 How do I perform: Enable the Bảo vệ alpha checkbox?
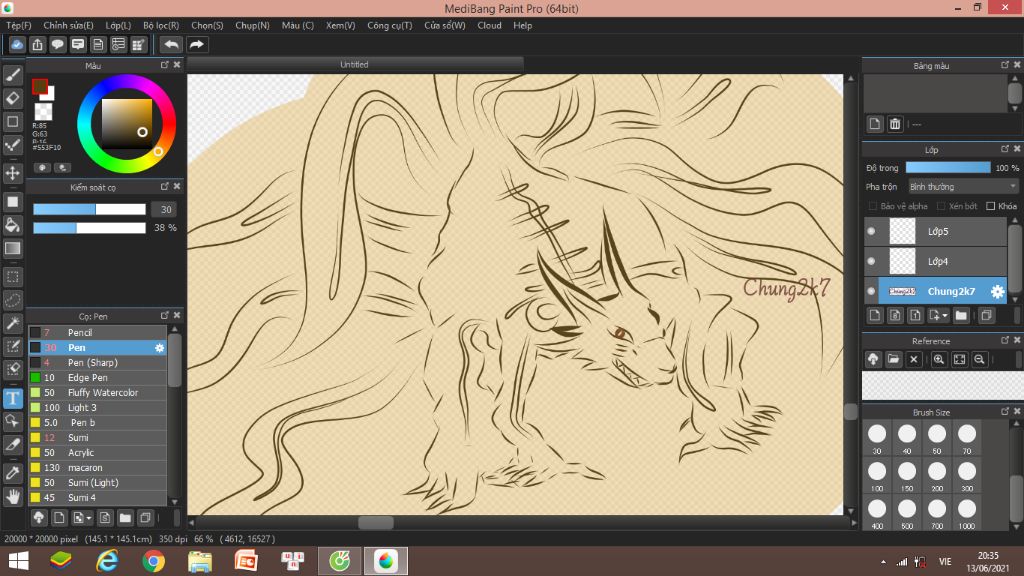pos(872,206)
